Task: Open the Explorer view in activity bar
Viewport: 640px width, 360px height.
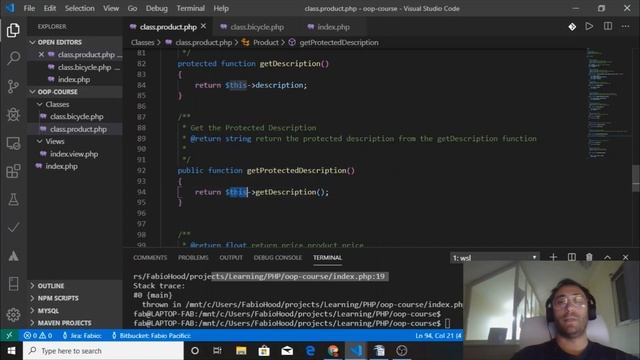Action: [x=13, y=30]
